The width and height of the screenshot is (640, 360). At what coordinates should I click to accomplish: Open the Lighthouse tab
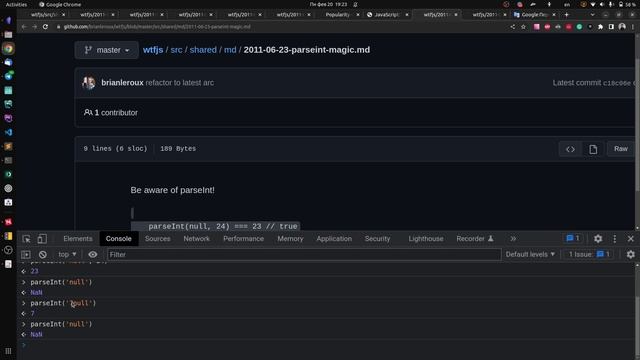point(426,239)
